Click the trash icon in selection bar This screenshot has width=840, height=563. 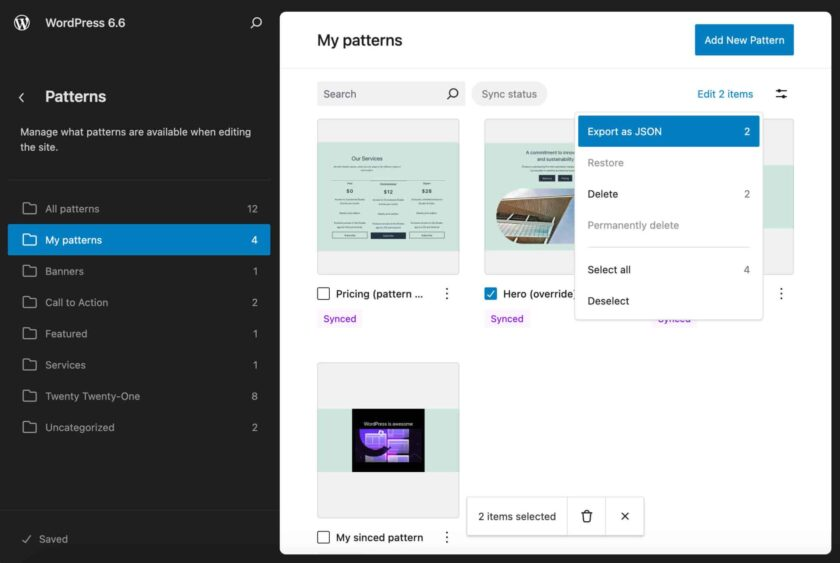(x=587, y=516)
